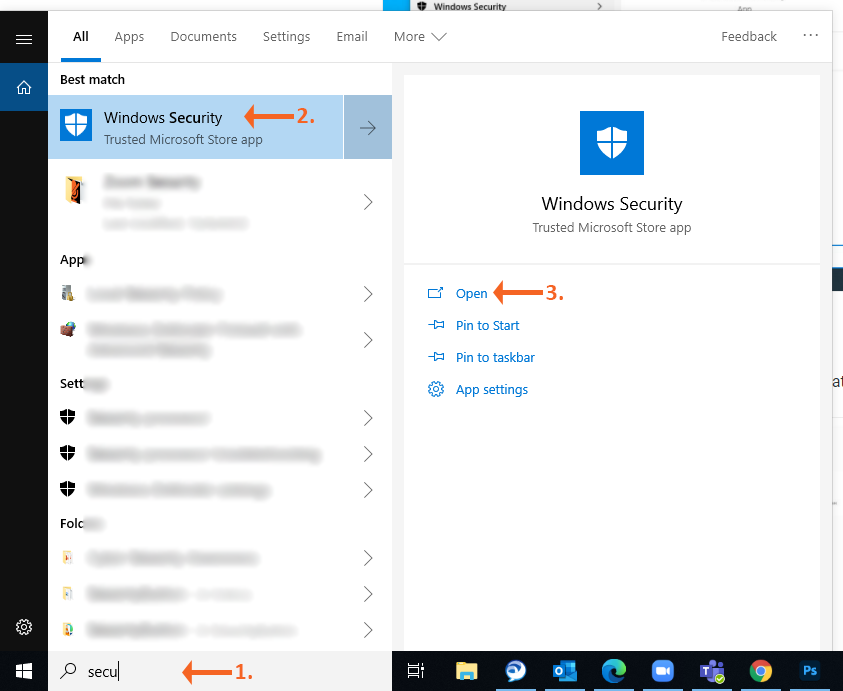Select Pin to taskbar option
The image size is (843, 691).
pyautogui.click(x=494, y=357)
